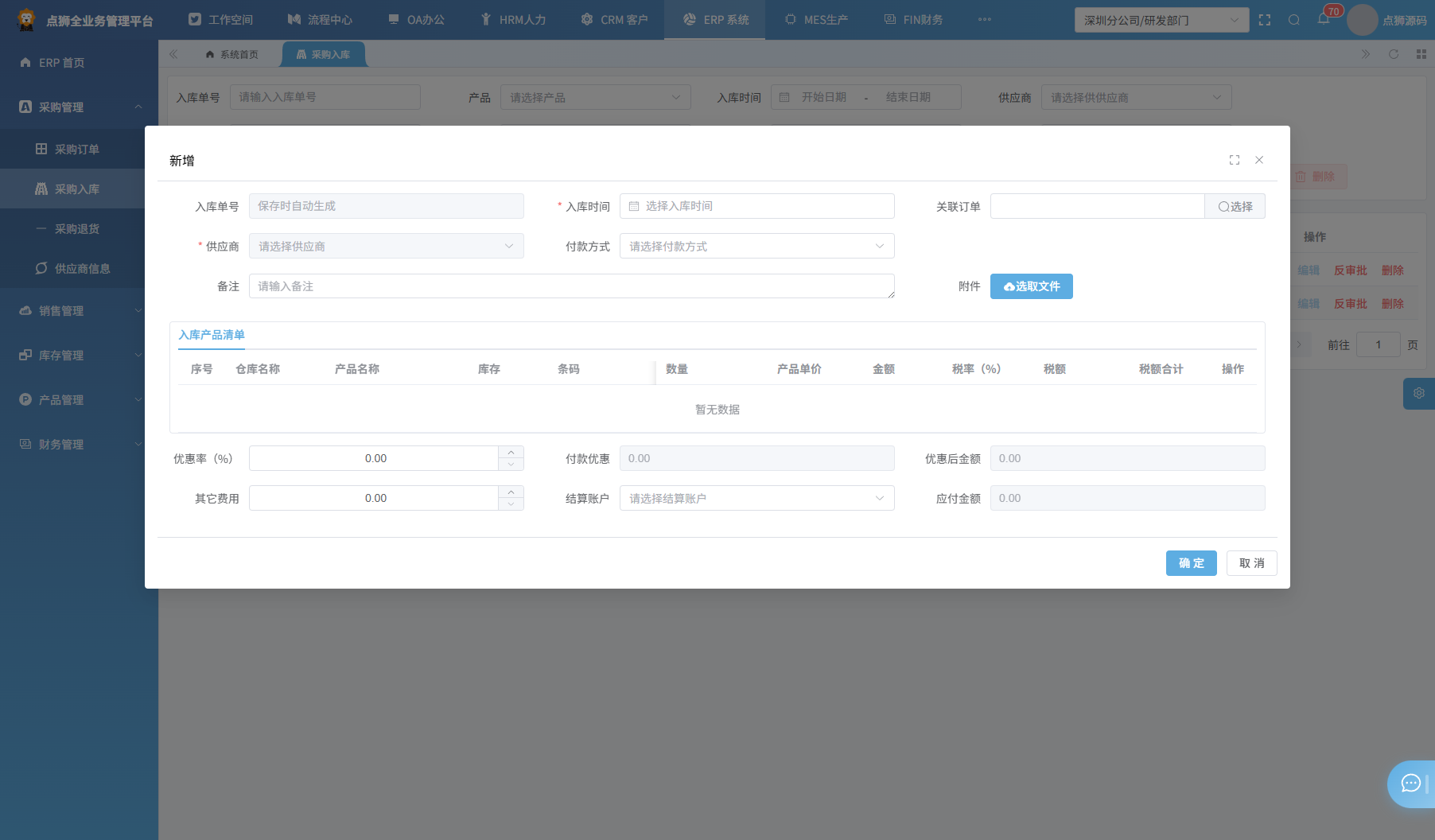Screen dimensions: 1435x840
Task: Open company selector 深圳分公司/研发部门
Action: coord(1161,20)
